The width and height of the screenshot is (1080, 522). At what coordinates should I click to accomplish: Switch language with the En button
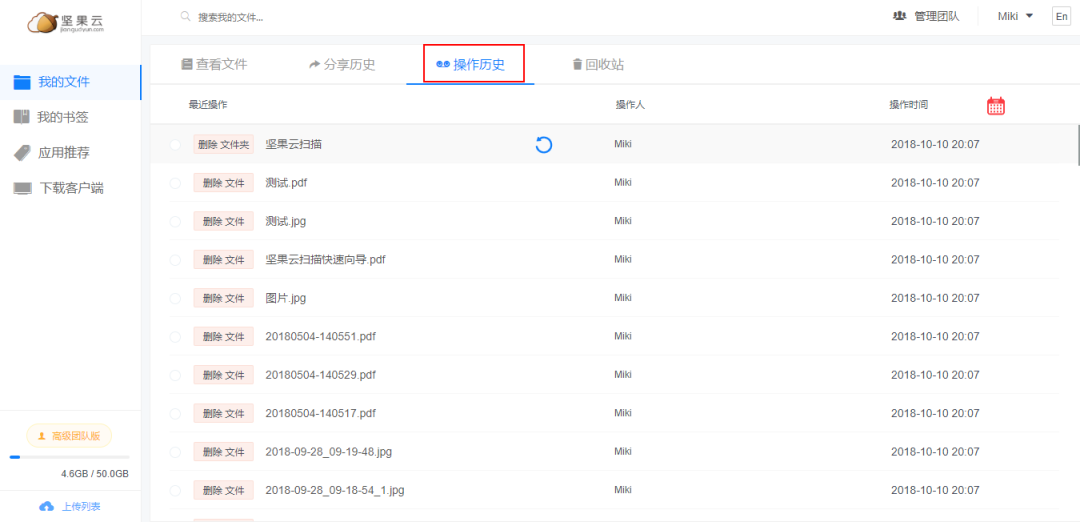coord(1061,17)
